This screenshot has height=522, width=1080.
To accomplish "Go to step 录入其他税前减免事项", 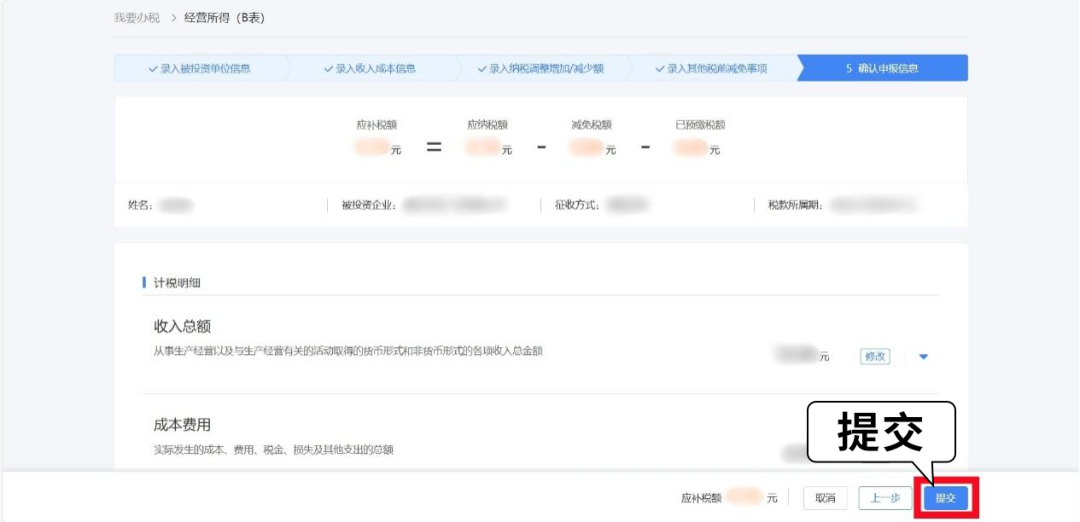I will (x=712, y=68).
